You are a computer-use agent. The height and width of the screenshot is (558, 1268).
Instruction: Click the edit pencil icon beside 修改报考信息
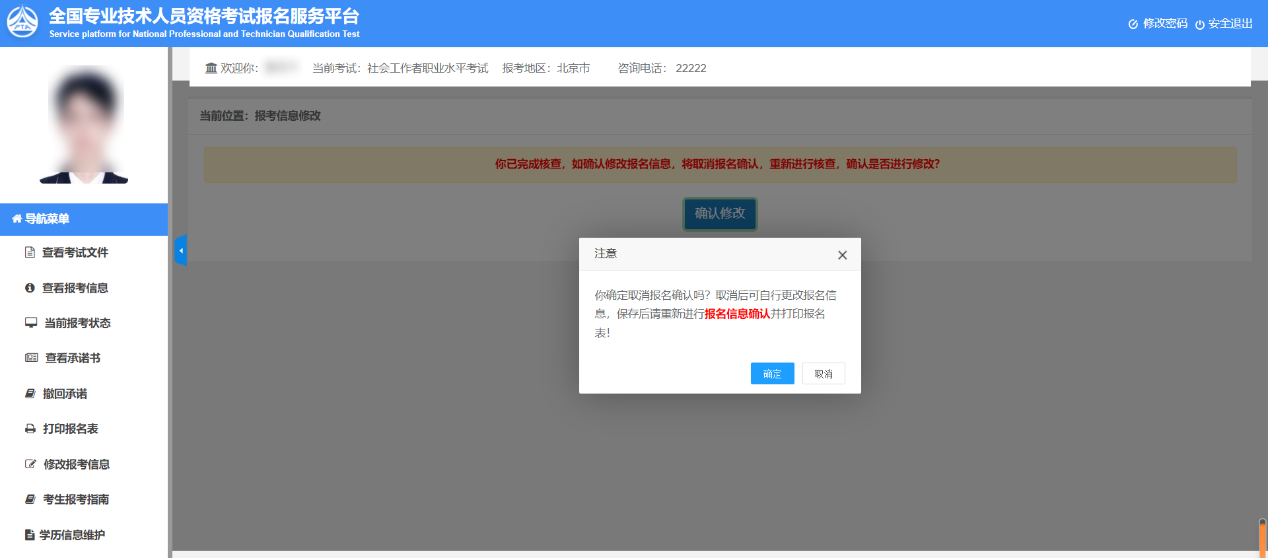pyautogui.click(x=30, y=464)
